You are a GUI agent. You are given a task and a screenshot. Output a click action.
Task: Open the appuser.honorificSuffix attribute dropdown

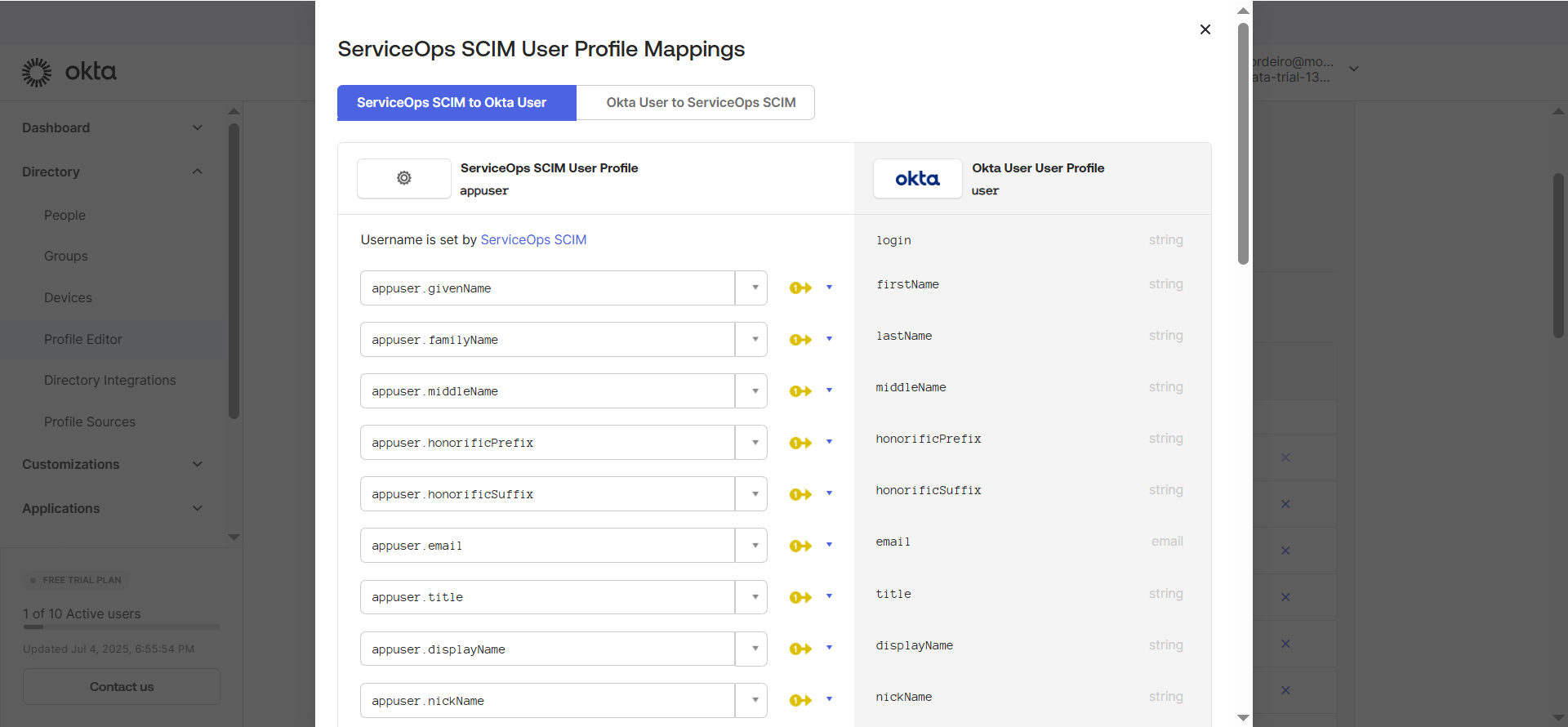[755, 494]
